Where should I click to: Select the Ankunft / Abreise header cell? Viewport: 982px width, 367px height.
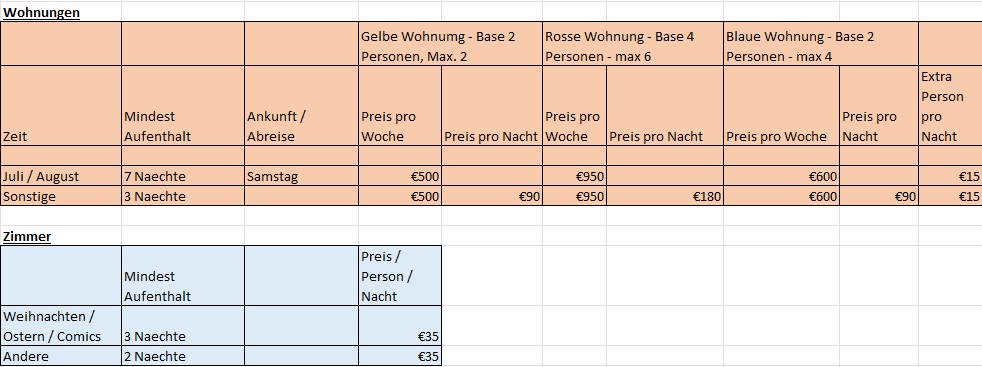click(x=301, y=106)
